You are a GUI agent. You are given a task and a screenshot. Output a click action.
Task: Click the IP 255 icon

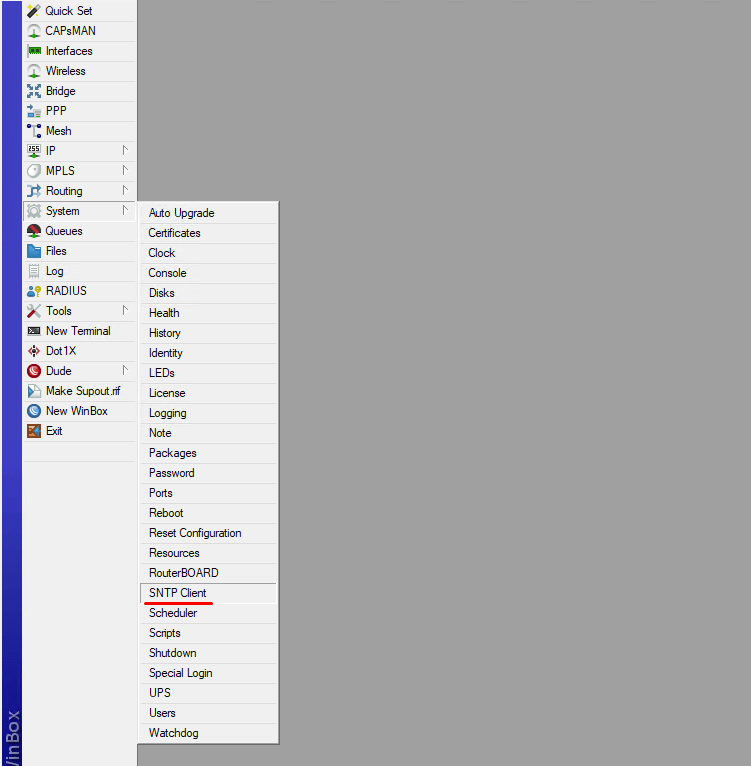pos(34,151)
